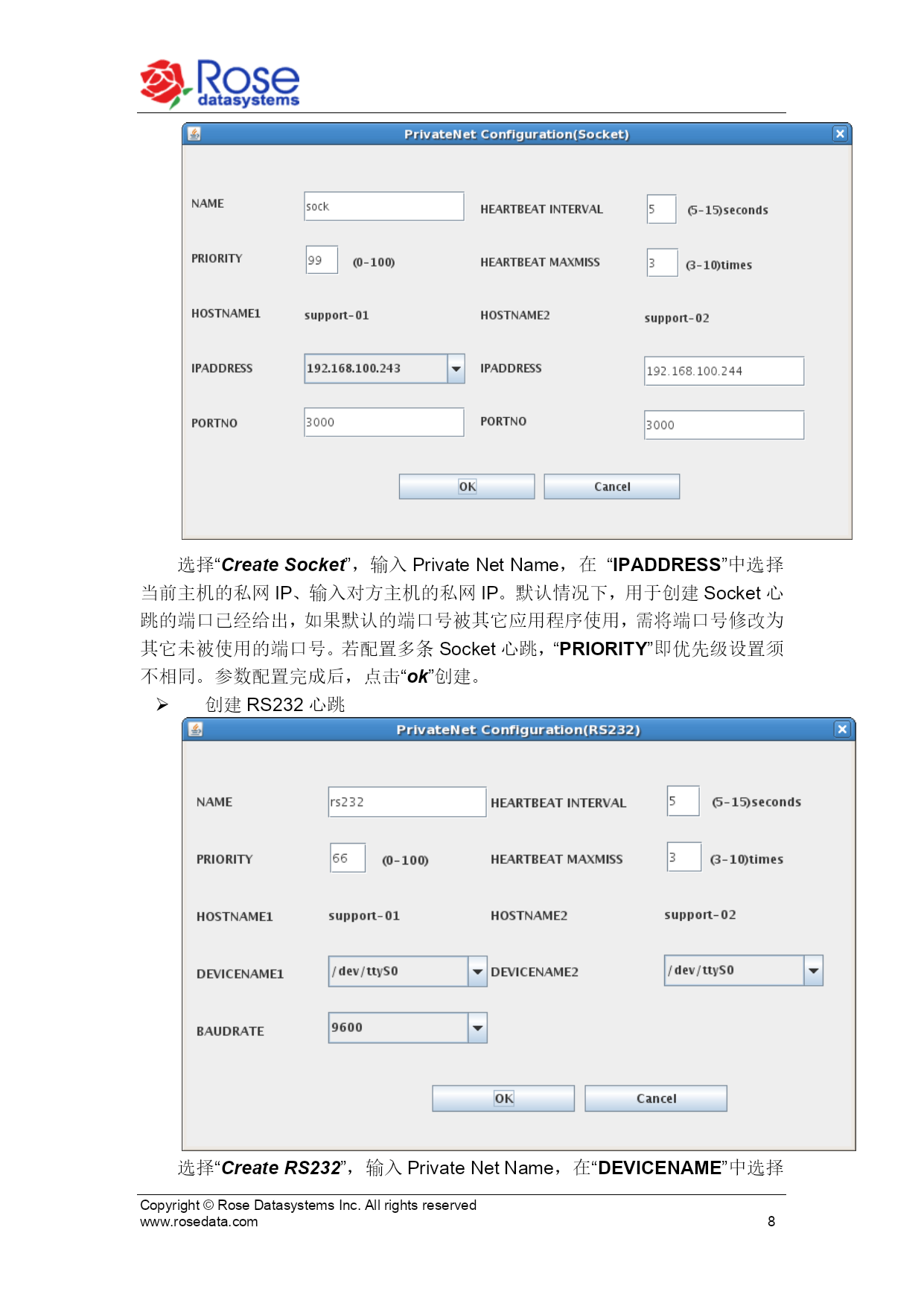
Task: Click the BAUDRATE 9600 combo box
Action: pos(407,1028)
